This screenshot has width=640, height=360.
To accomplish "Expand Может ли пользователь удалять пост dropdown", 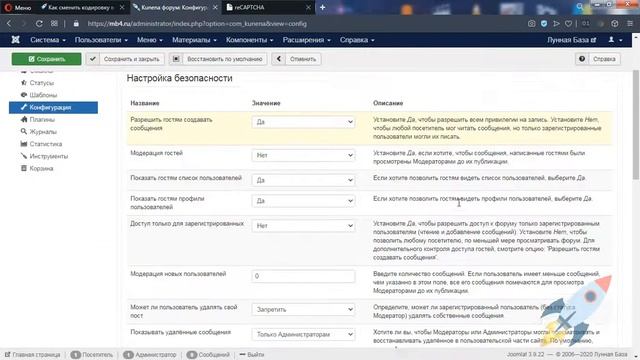I will (x=303, y=310).
